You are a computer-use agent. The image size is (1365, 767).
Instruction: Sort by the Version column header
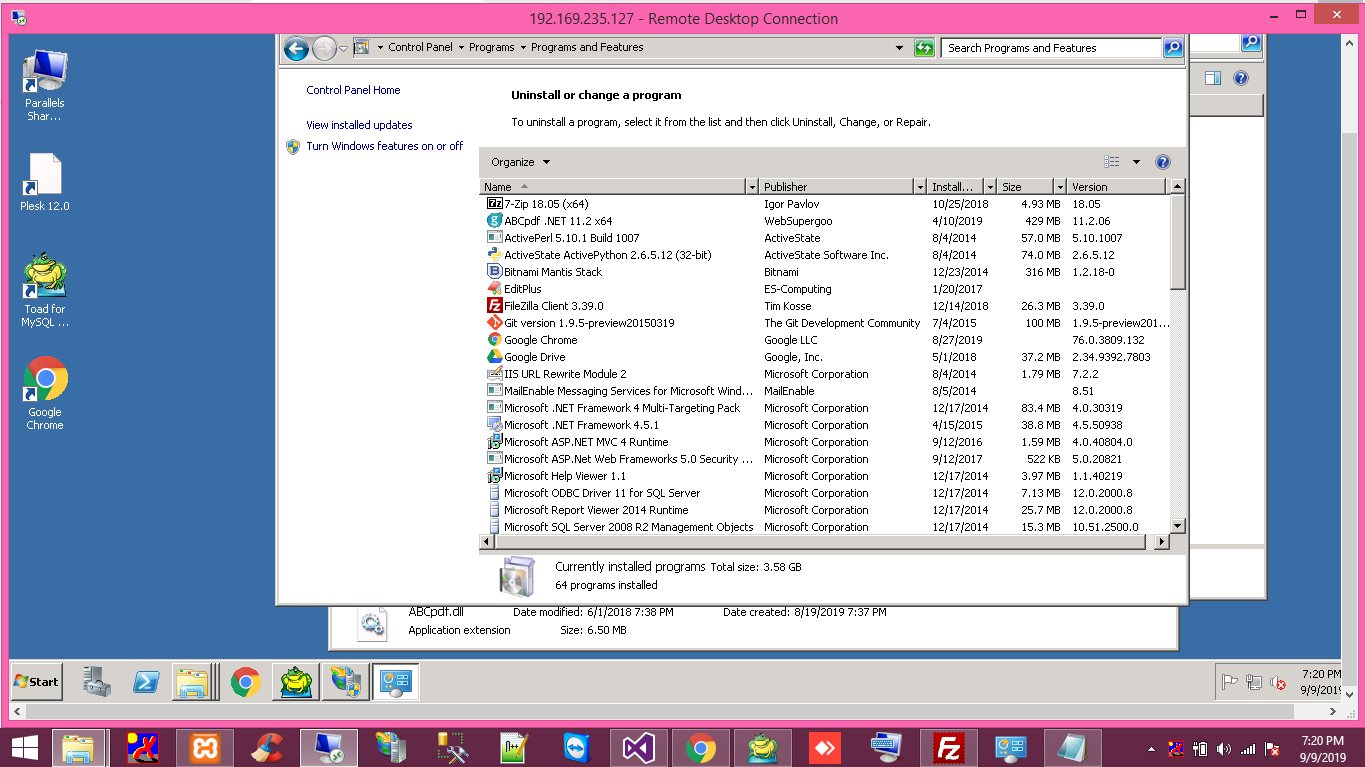point(1117,187)
